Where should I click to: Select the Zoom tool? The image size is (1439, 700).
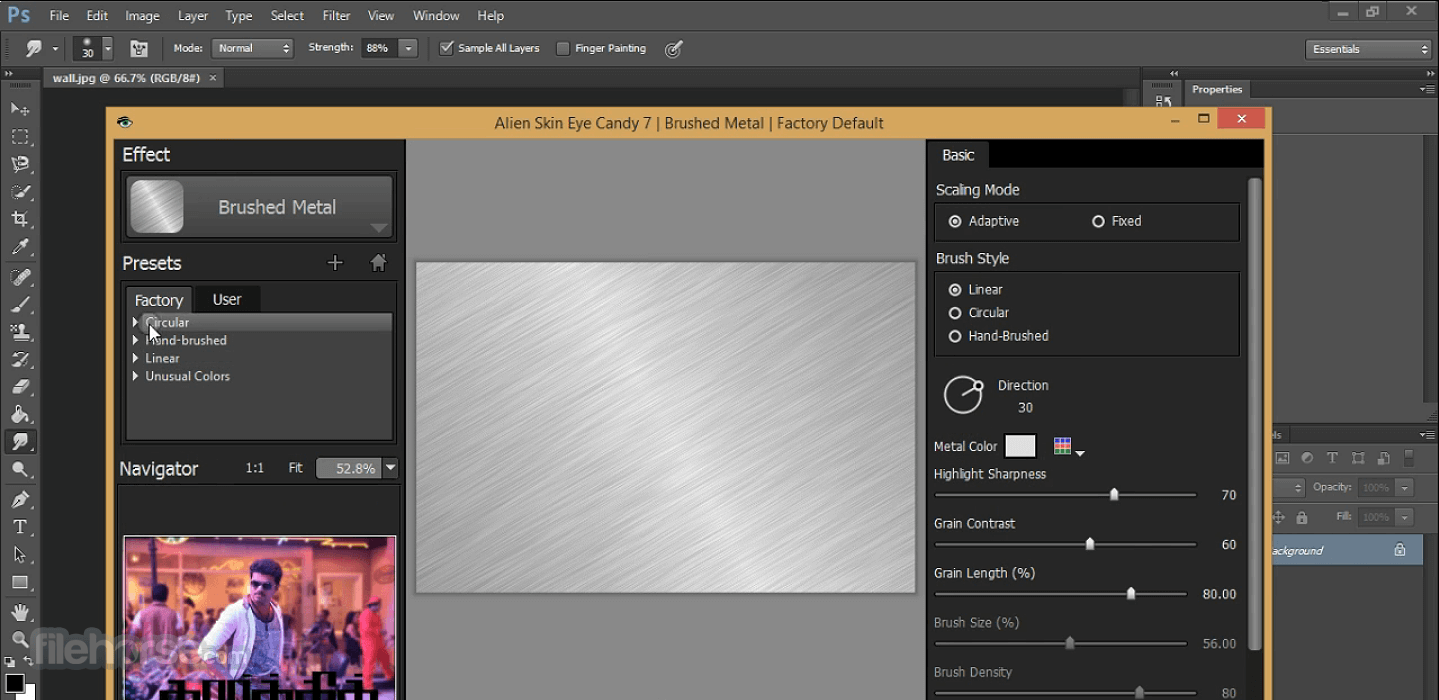pyautogui.click(x=19, y=639)
